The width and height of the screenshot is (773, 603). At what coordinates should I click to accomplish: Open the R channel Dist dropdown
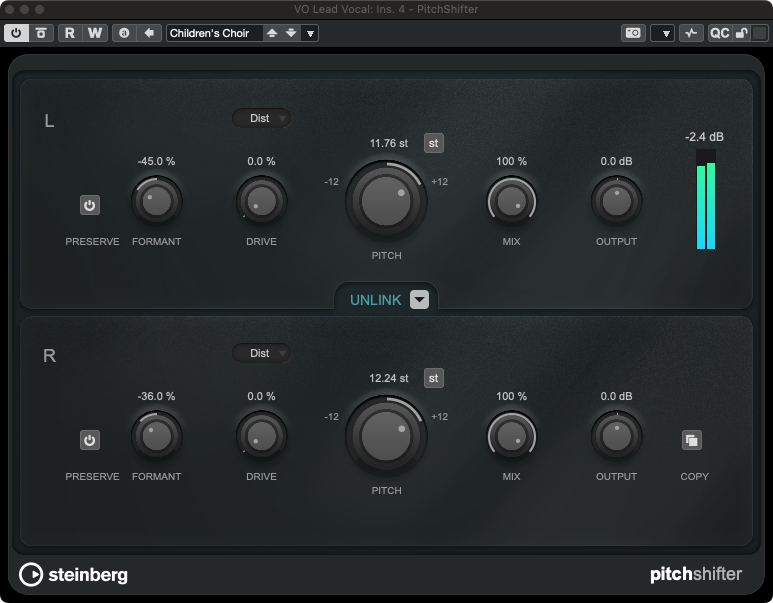(x=262, y=353)
